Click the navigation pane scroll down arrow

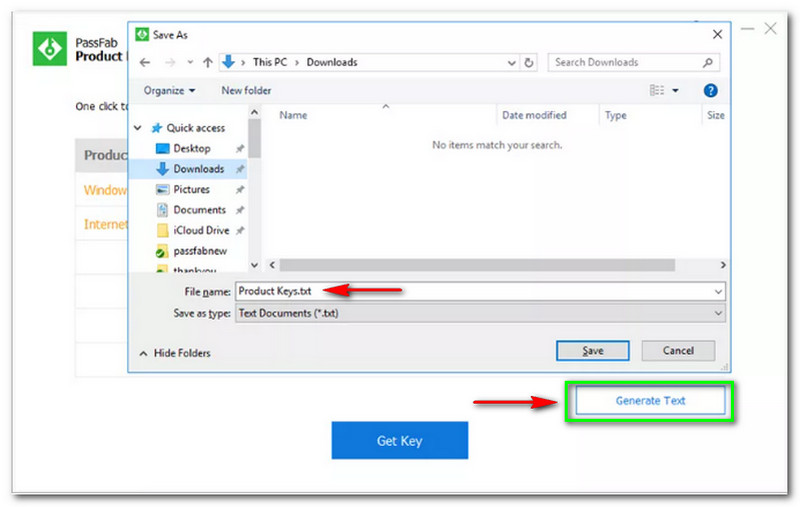(x=254, y=265)
